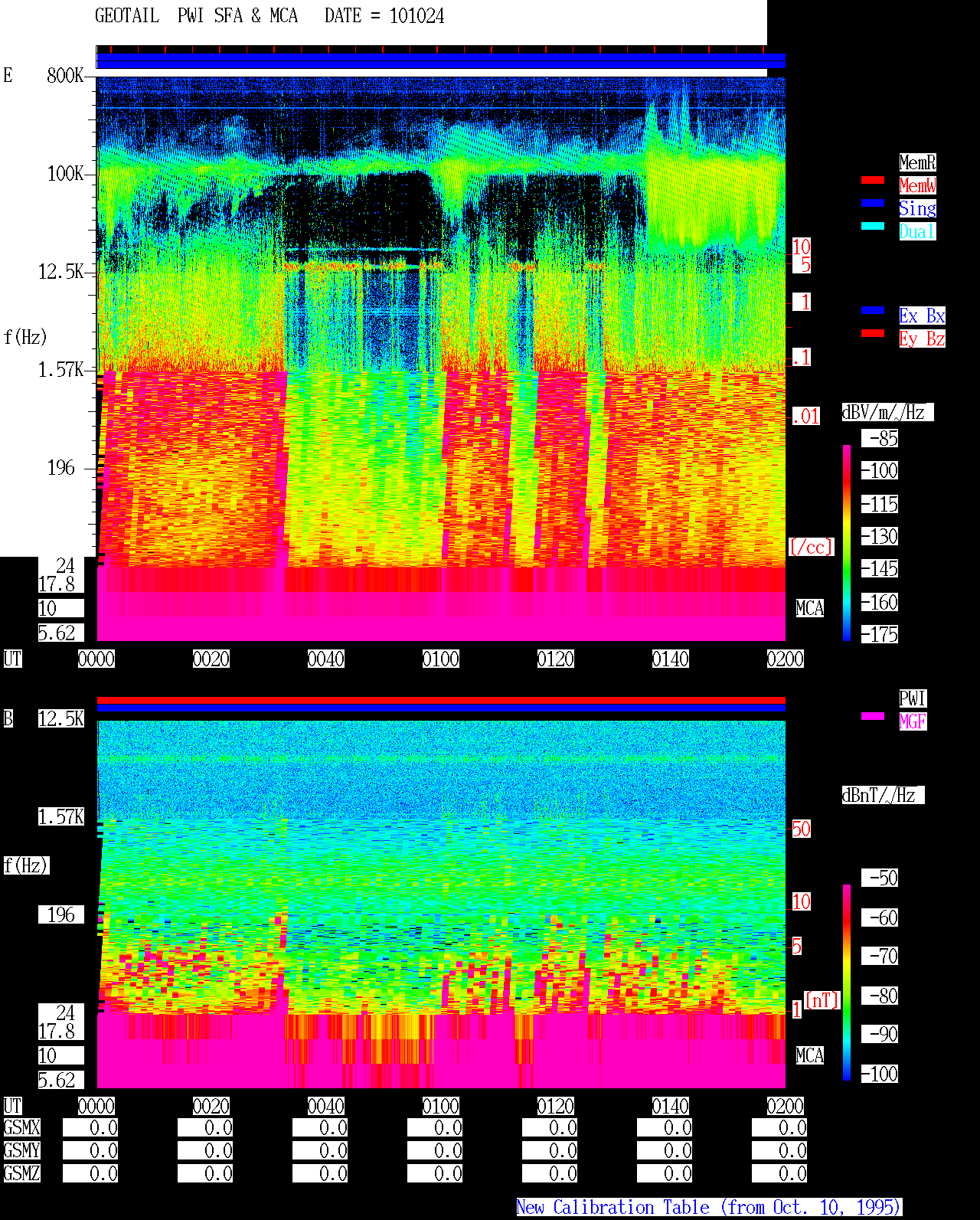Click the 0020 time tick below B panel
The width and height of the screenshot is (980, 1220).
click(x=211, y=1106)
